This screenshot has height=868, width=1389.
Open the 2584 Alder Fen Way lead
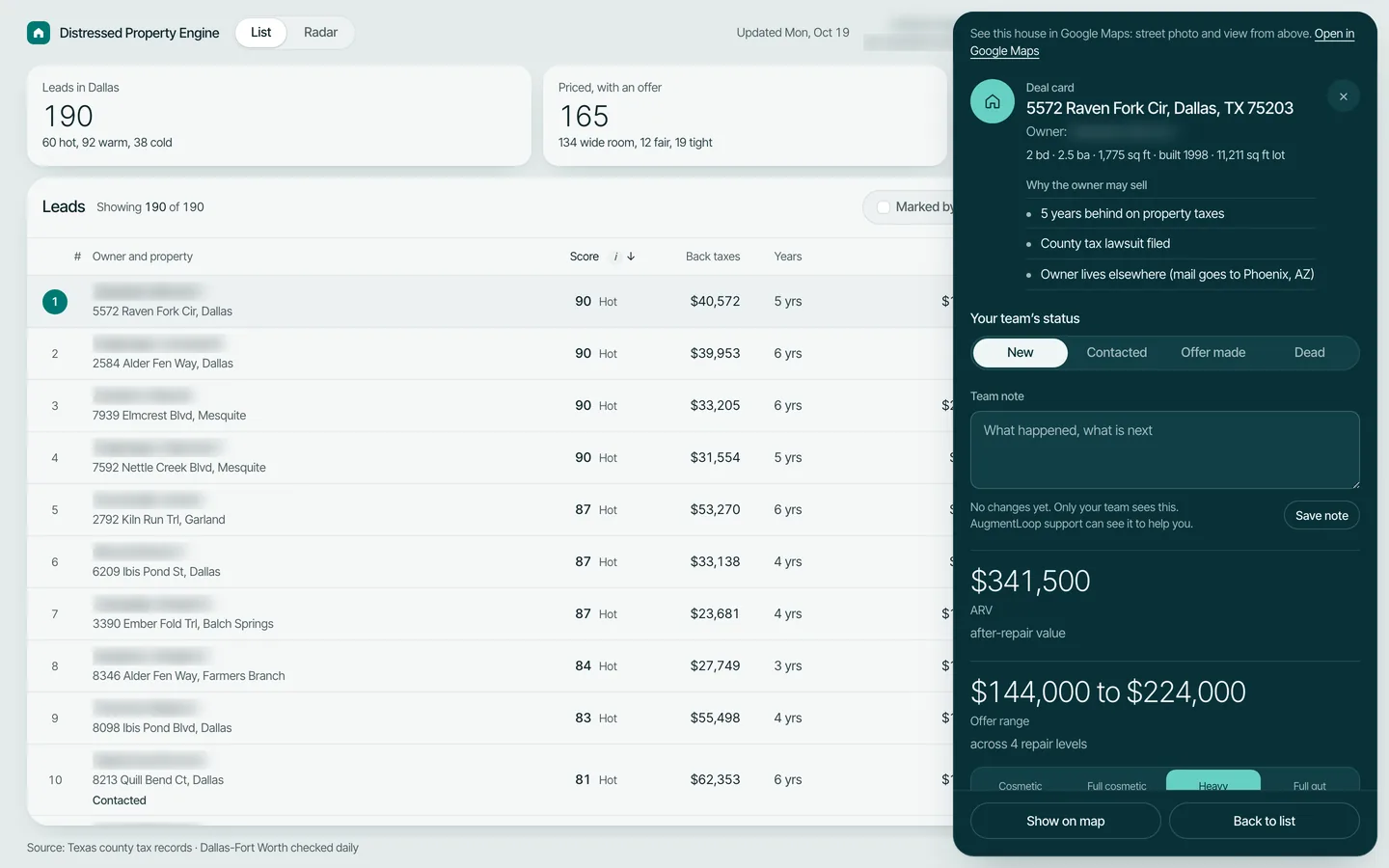pos(490,354)
